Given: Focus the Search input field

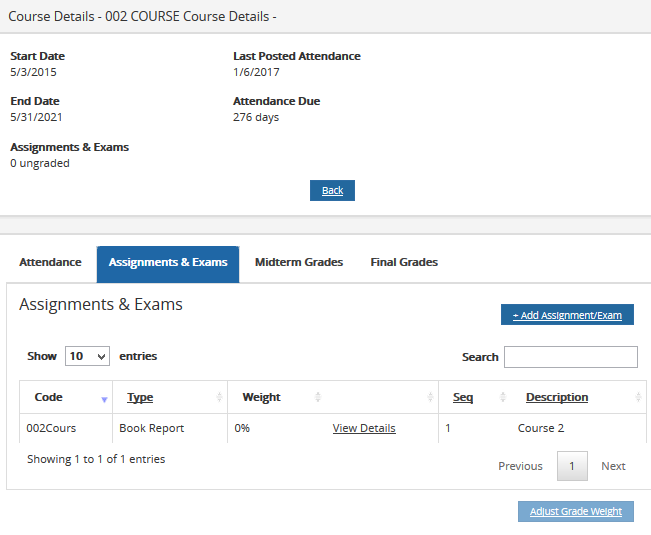Looking at the screenshot, I should [x=570, y=357].
